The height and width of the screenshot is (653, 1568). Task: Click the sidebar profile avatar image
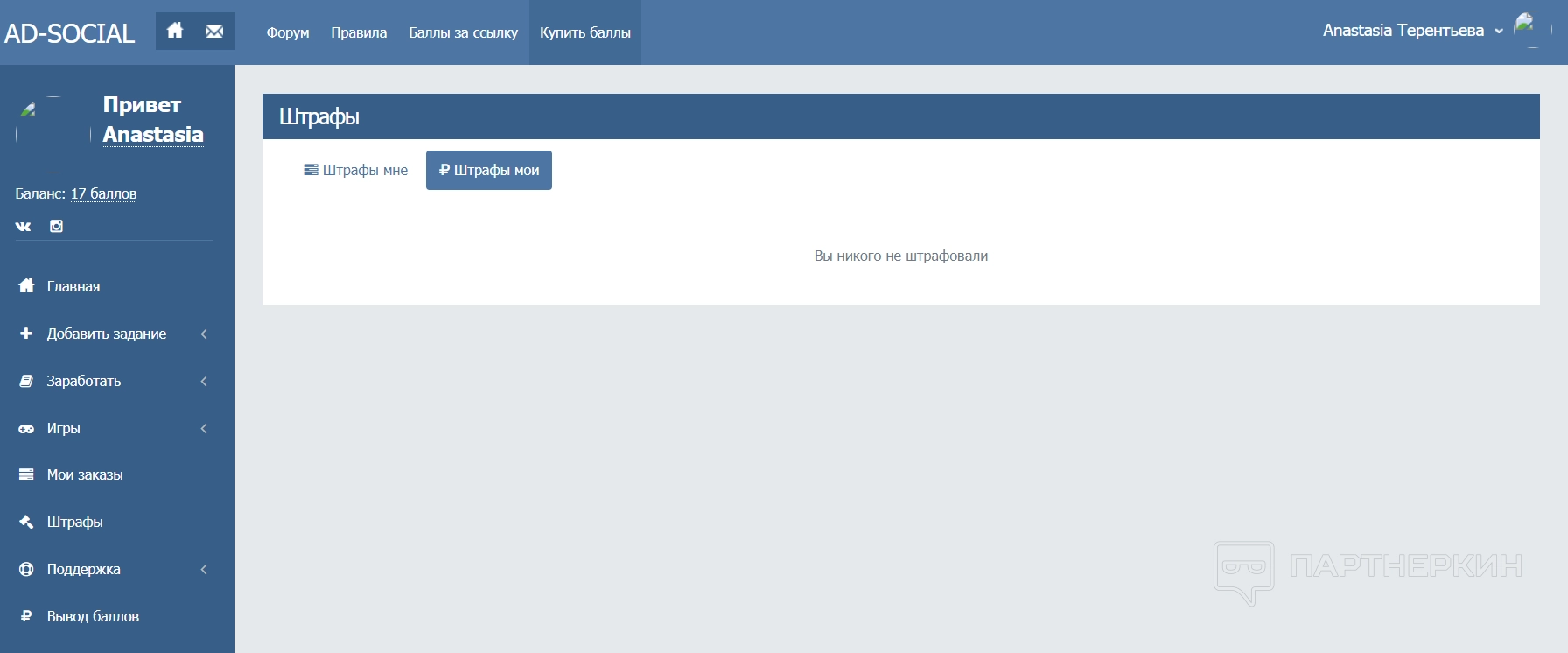[53, 134]
